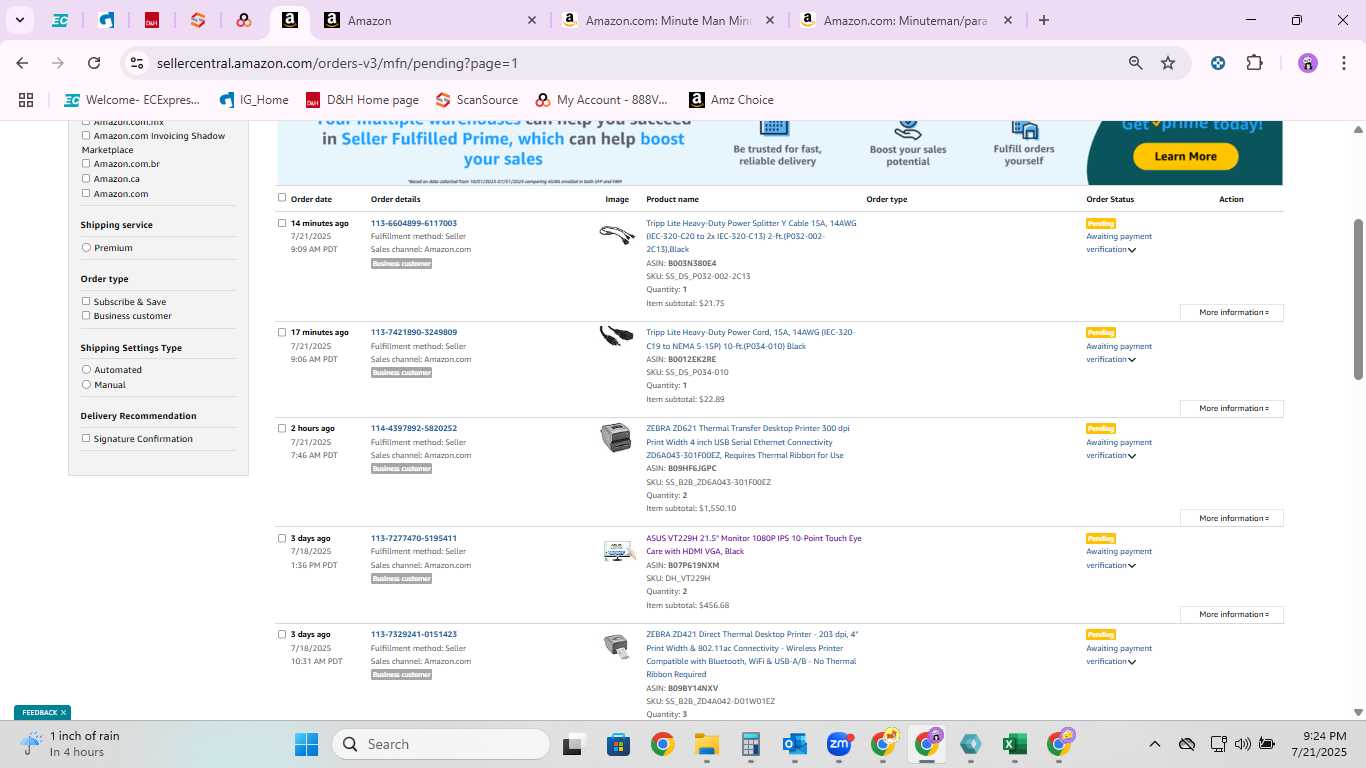The height and width of the screenshot is (768, 1366).
Task: Open the ScanSource bookmark
Action: coord(477,100)
